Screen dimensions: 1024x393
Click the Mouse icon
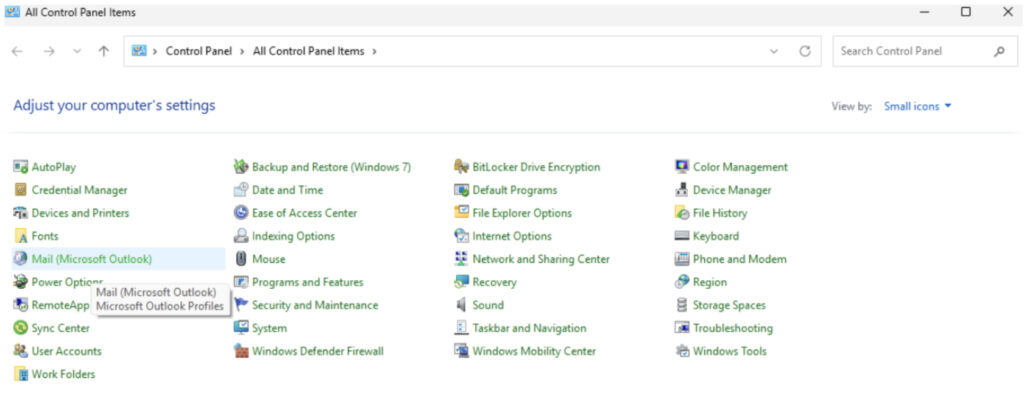pos(242,259)
